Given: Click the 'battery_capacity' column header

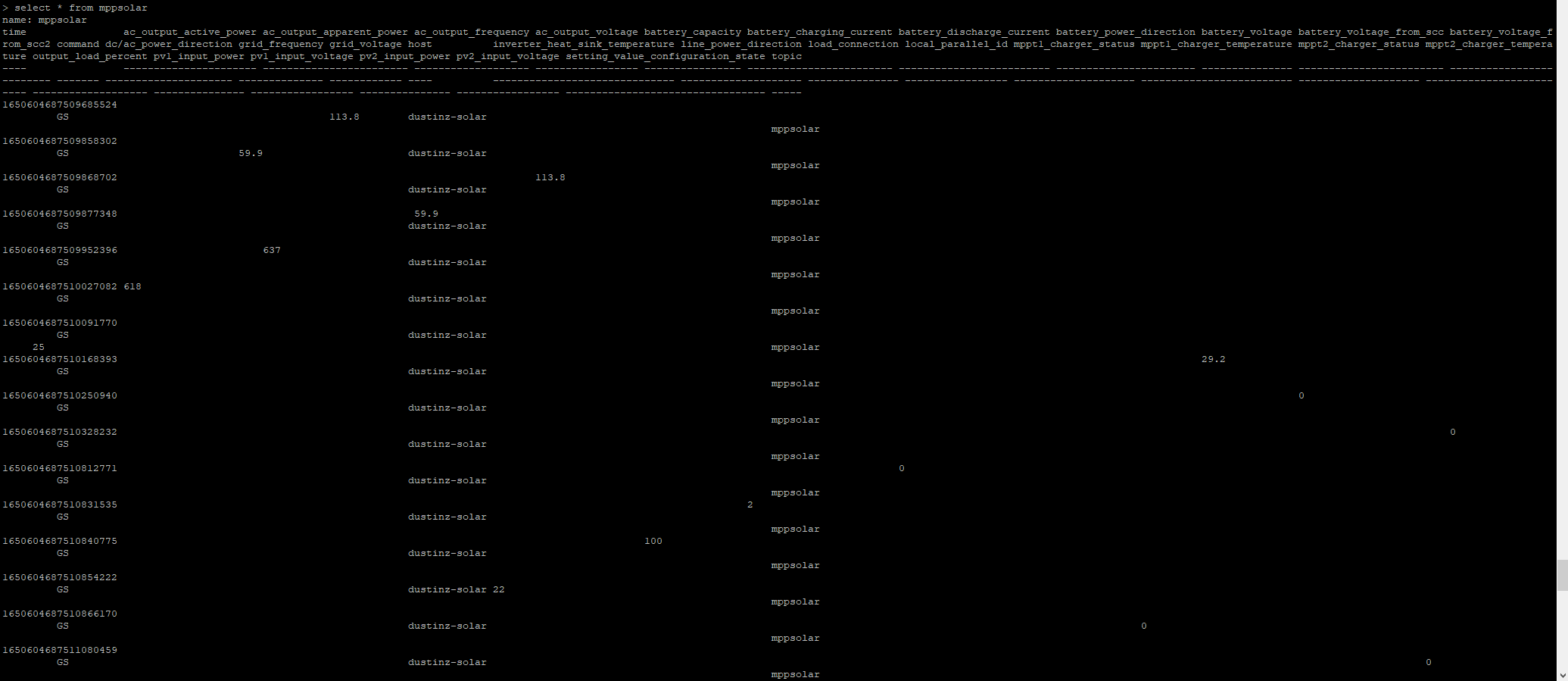Looking at the screenshot, I should point(693,32).
